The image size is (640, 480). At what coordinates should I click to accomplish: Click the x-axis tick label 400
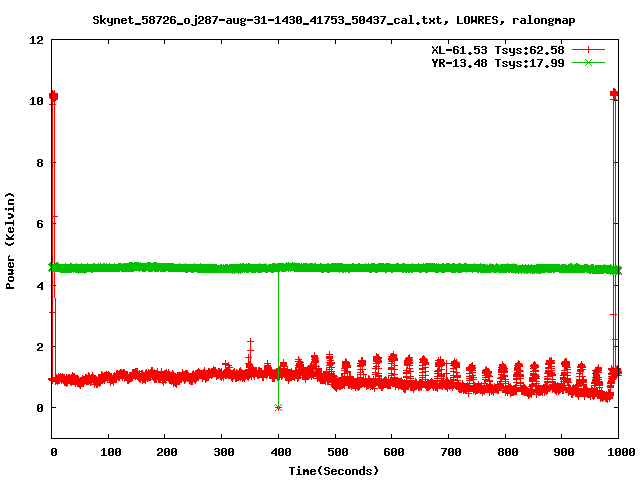[x=280, y=452]
